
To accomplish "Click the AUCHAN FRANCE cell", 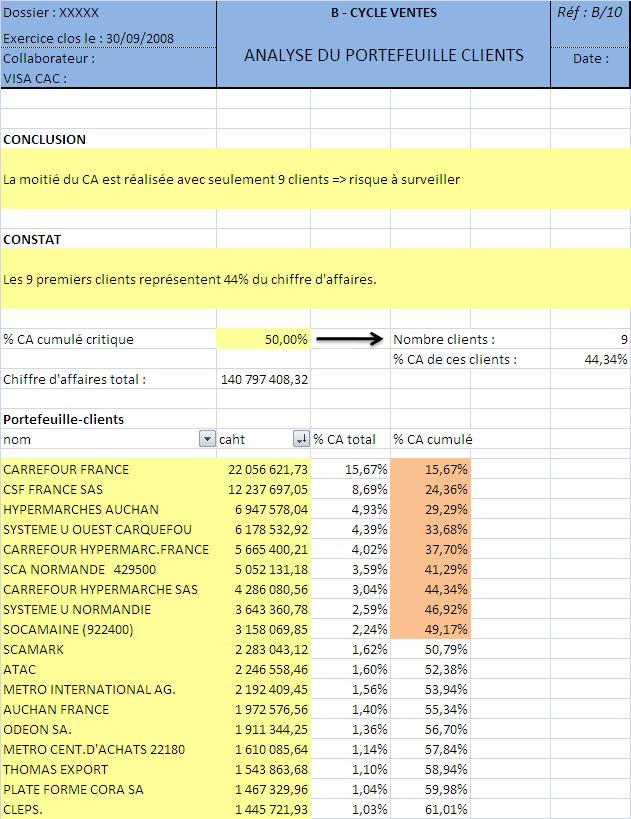I will click(x=109, y=709).
